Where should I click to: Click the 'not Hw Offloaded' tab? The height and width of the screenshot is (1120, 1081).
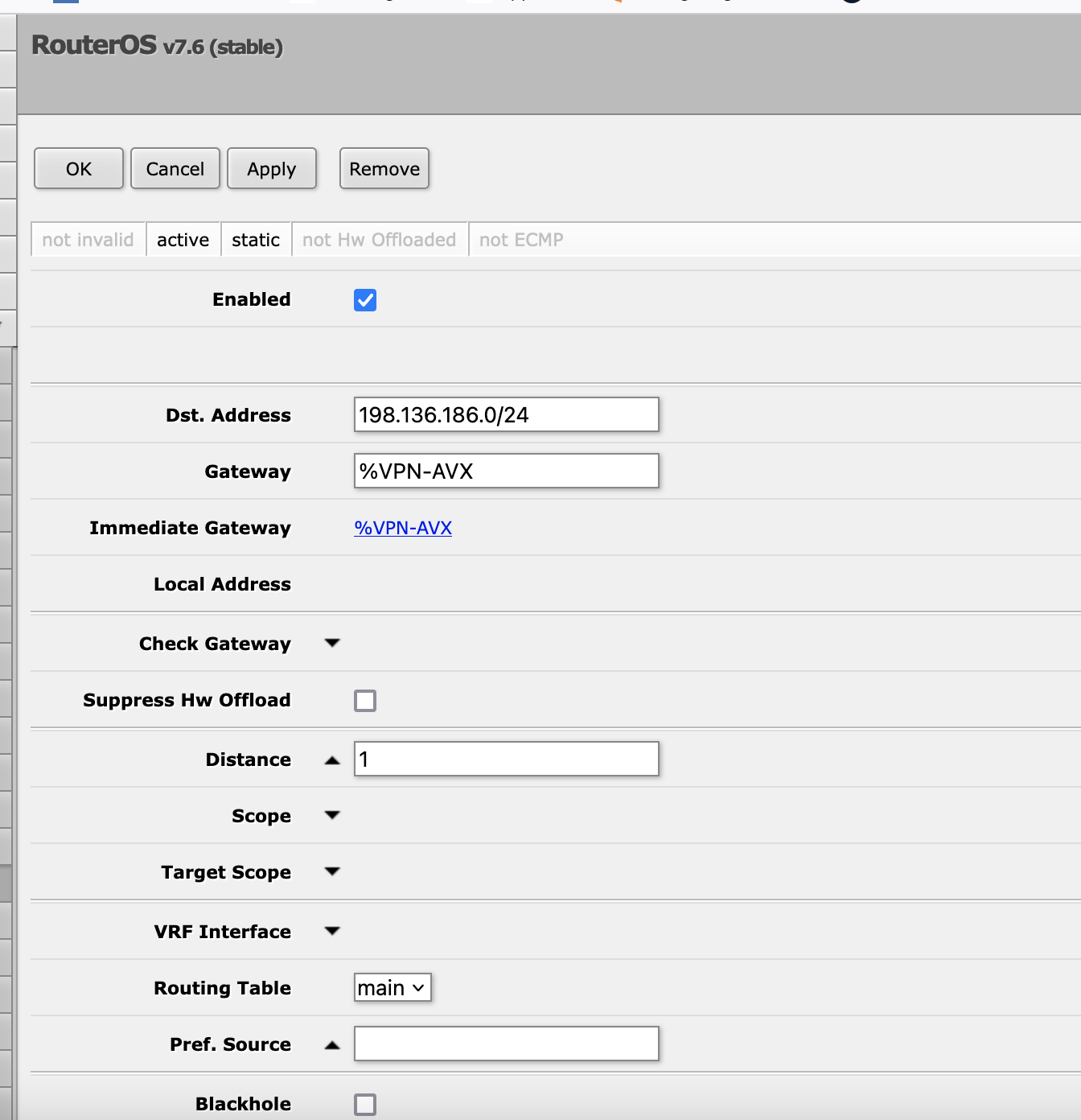click(380, 239)
